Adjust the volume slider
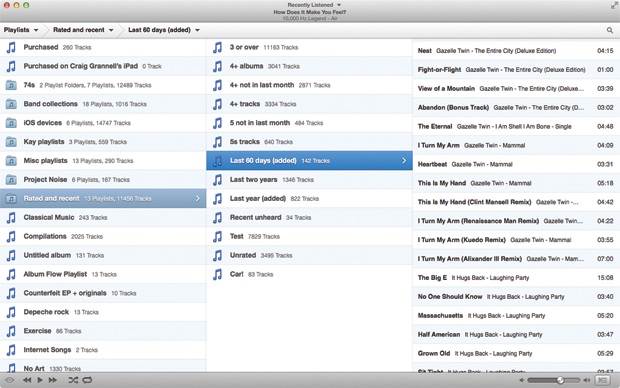Screen dimensions: 620x388 (x=554, y=380)
